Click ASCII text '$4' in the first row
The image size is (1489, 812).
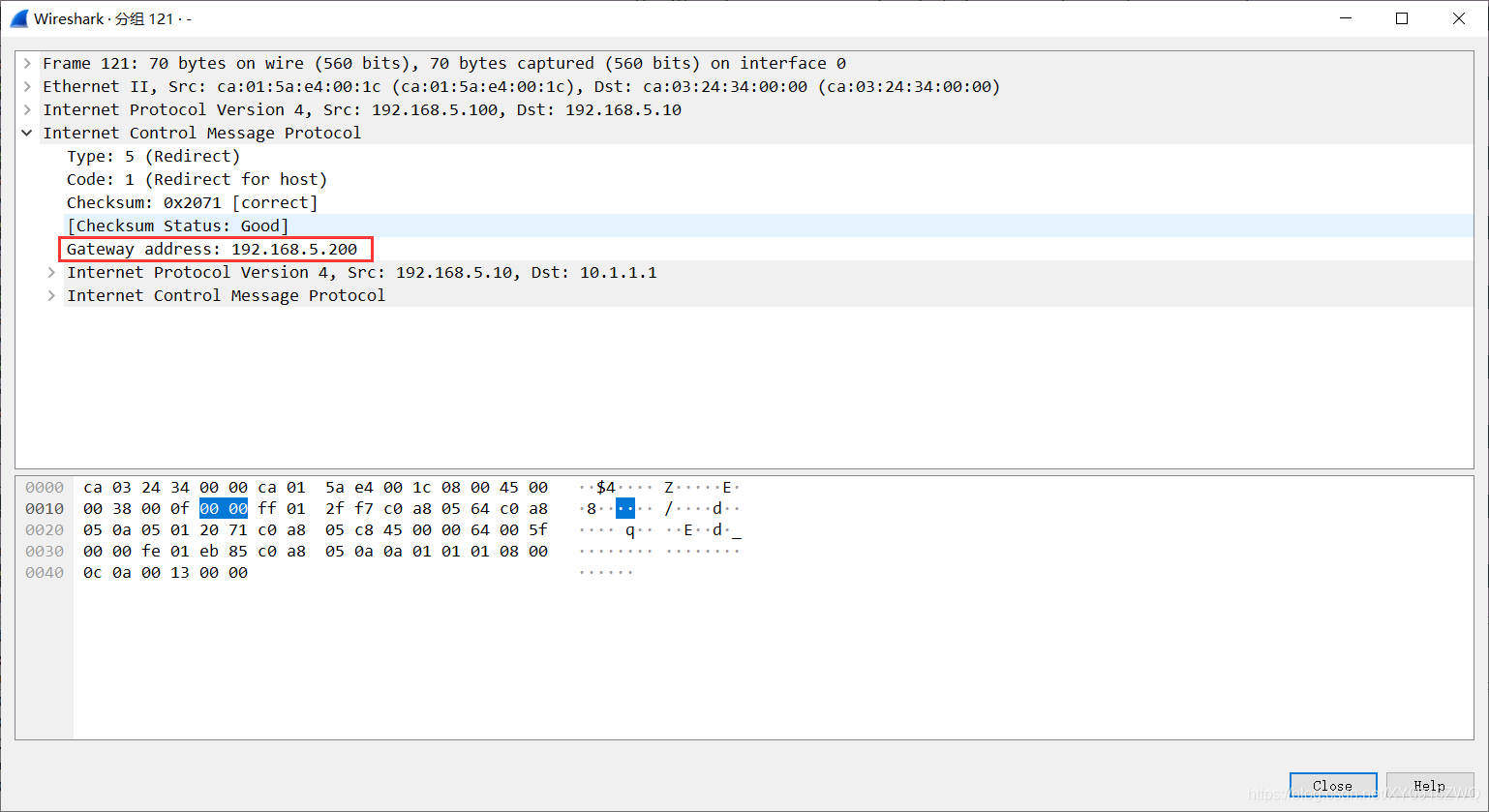[x=606, y=487]
